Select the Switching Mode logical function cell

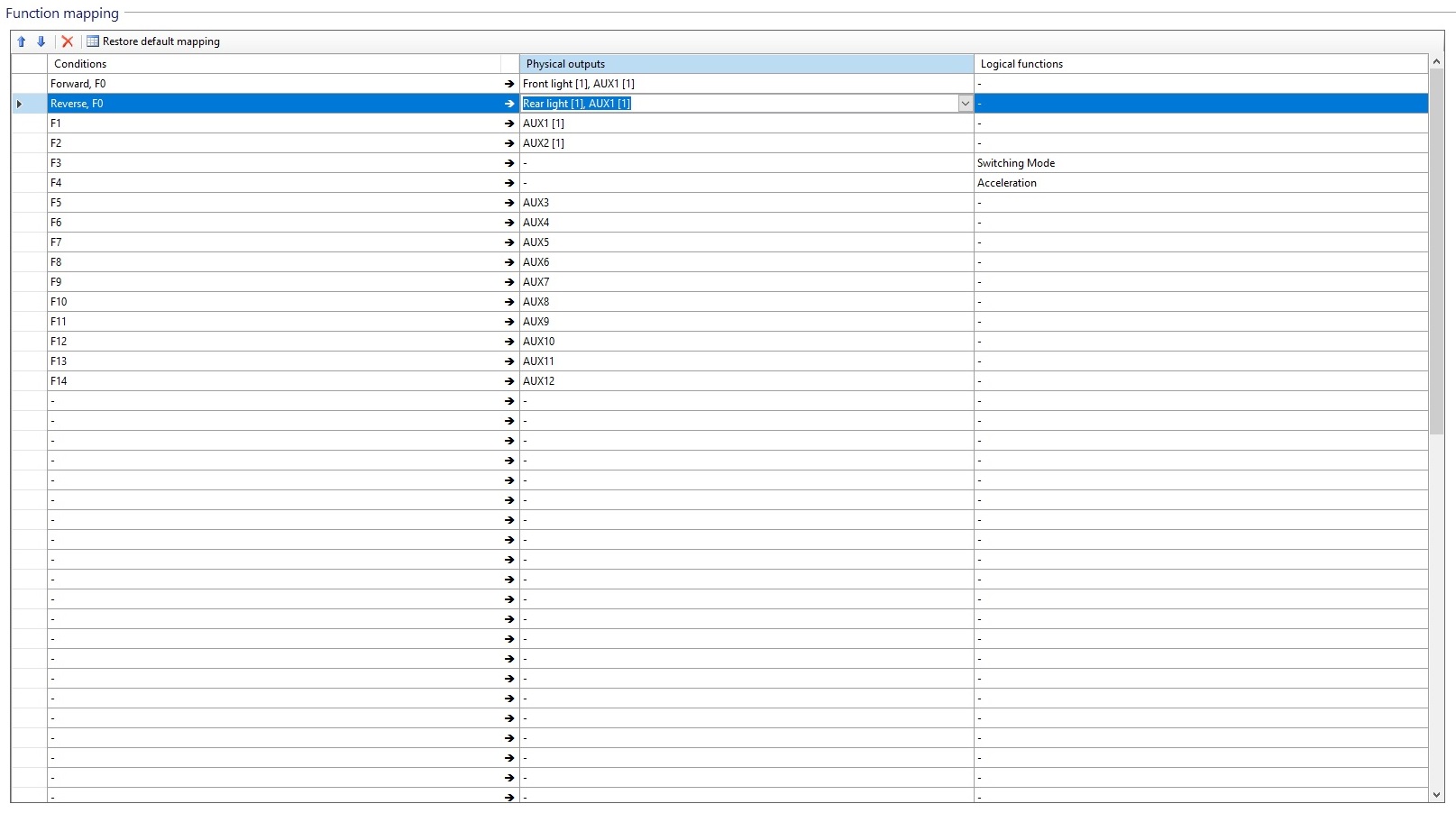click(1200, 163)
